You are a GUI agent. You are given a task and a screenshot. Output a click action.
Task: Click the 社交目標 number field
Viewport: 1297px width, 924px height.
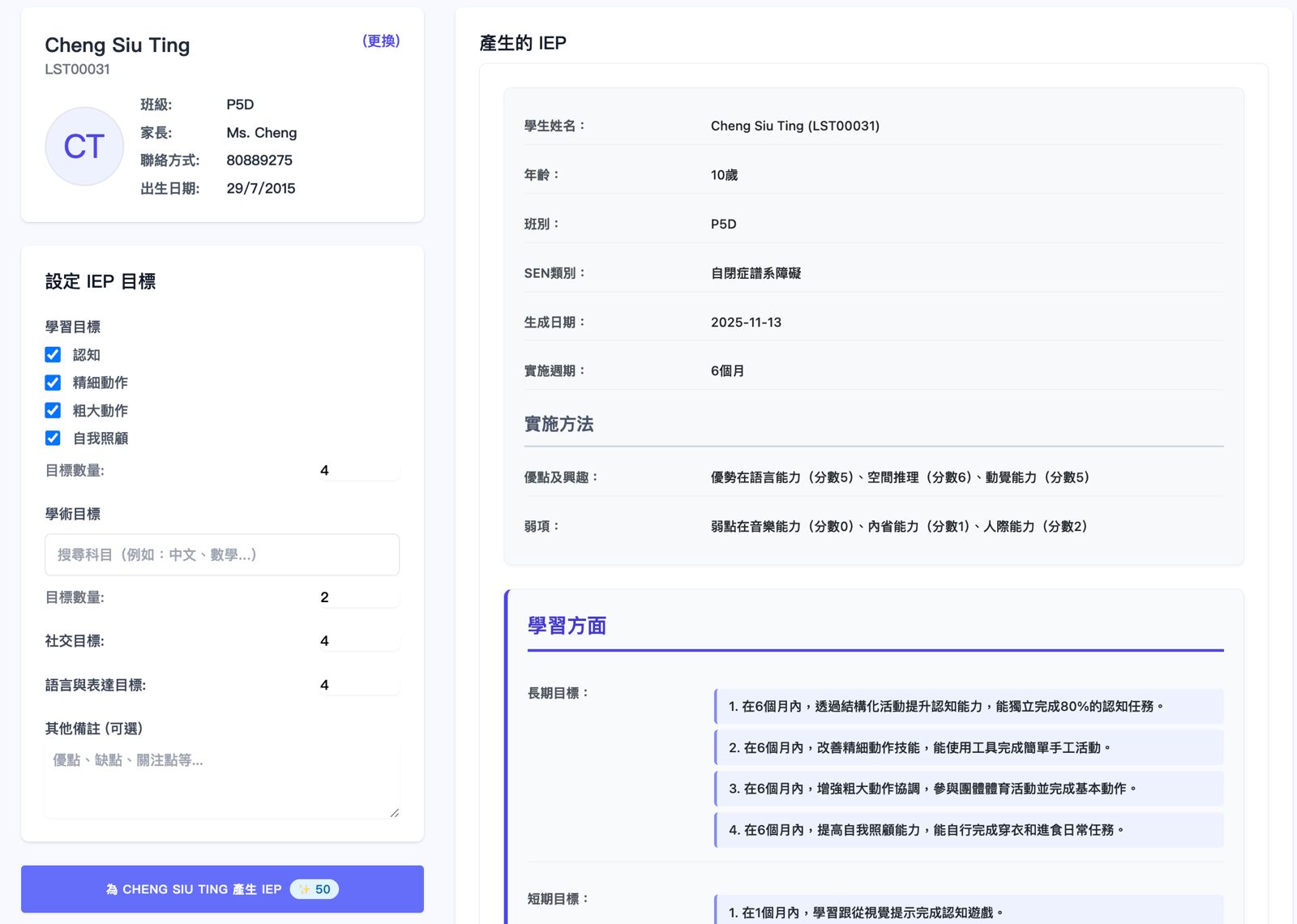click(x=357, y=641)
